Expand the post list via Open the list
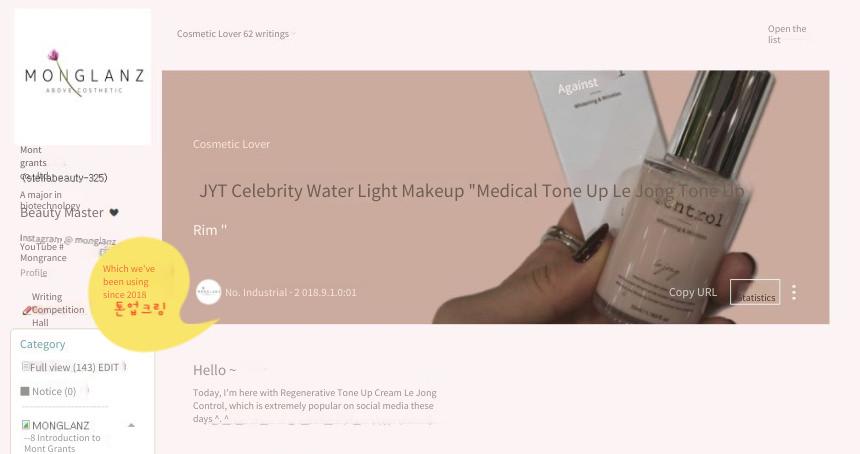 pos(787,34)
